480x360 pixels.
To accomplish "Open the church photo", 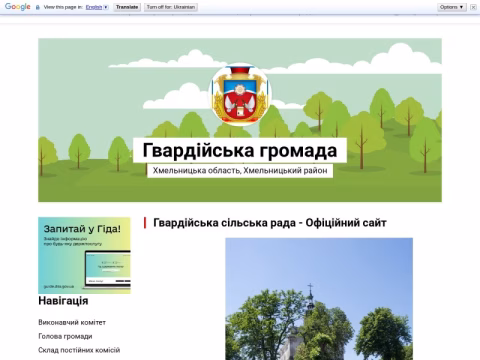I will point(319,299).
